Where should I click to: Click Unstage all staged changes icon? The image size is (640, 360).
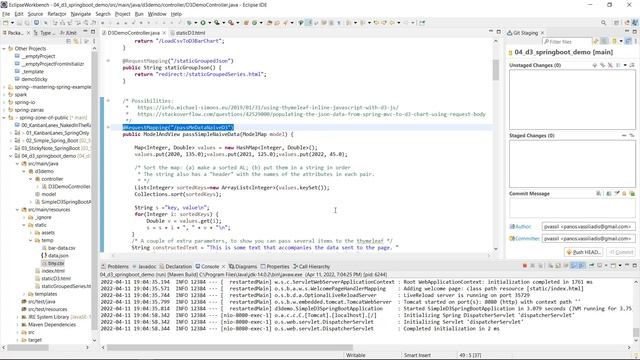pos(632,135)
